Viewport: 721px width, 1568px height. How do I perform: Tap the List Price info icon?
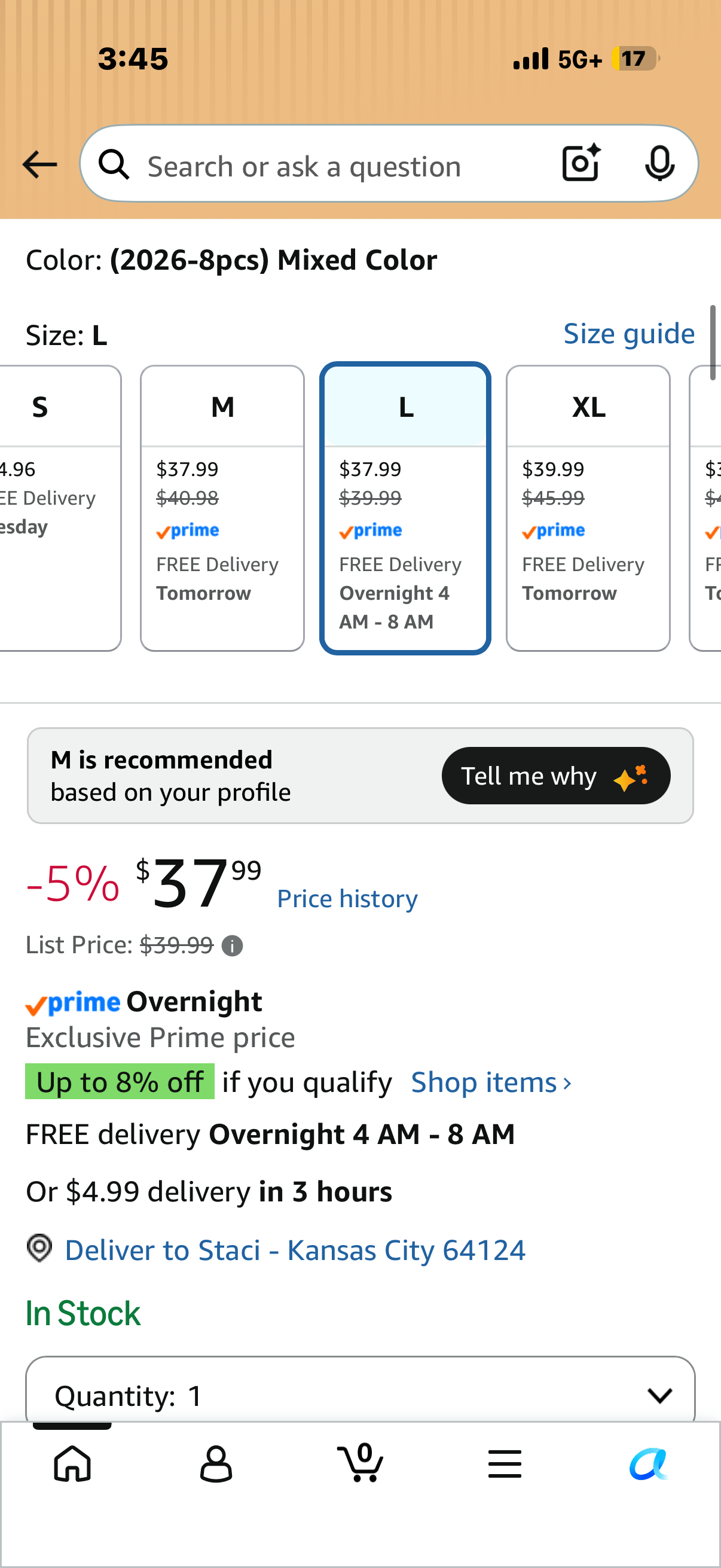coord(232,946)
